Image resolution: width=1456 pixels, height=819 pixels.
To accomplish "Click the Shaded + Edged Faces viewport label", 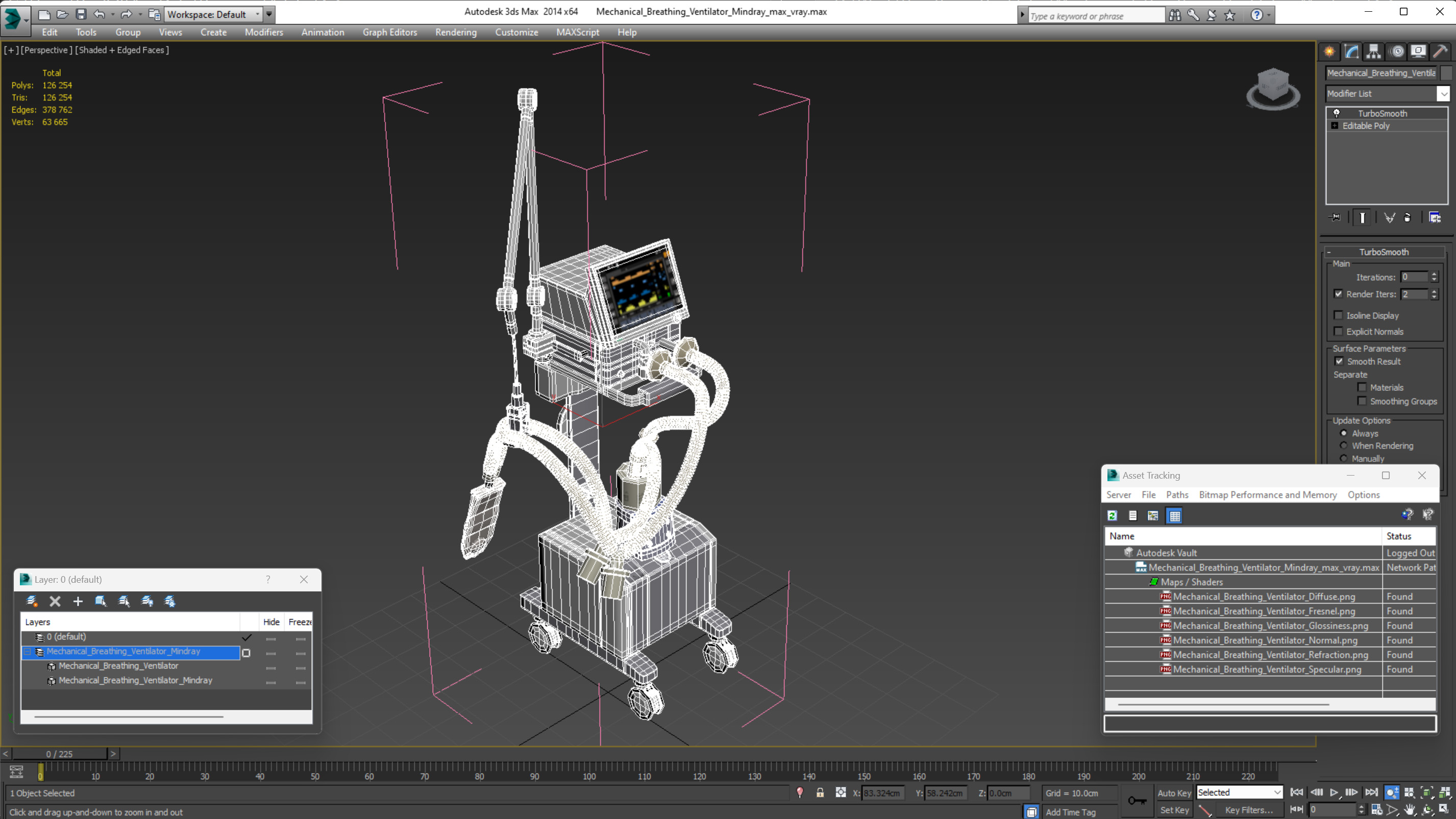I will click(x=122, y=49).
